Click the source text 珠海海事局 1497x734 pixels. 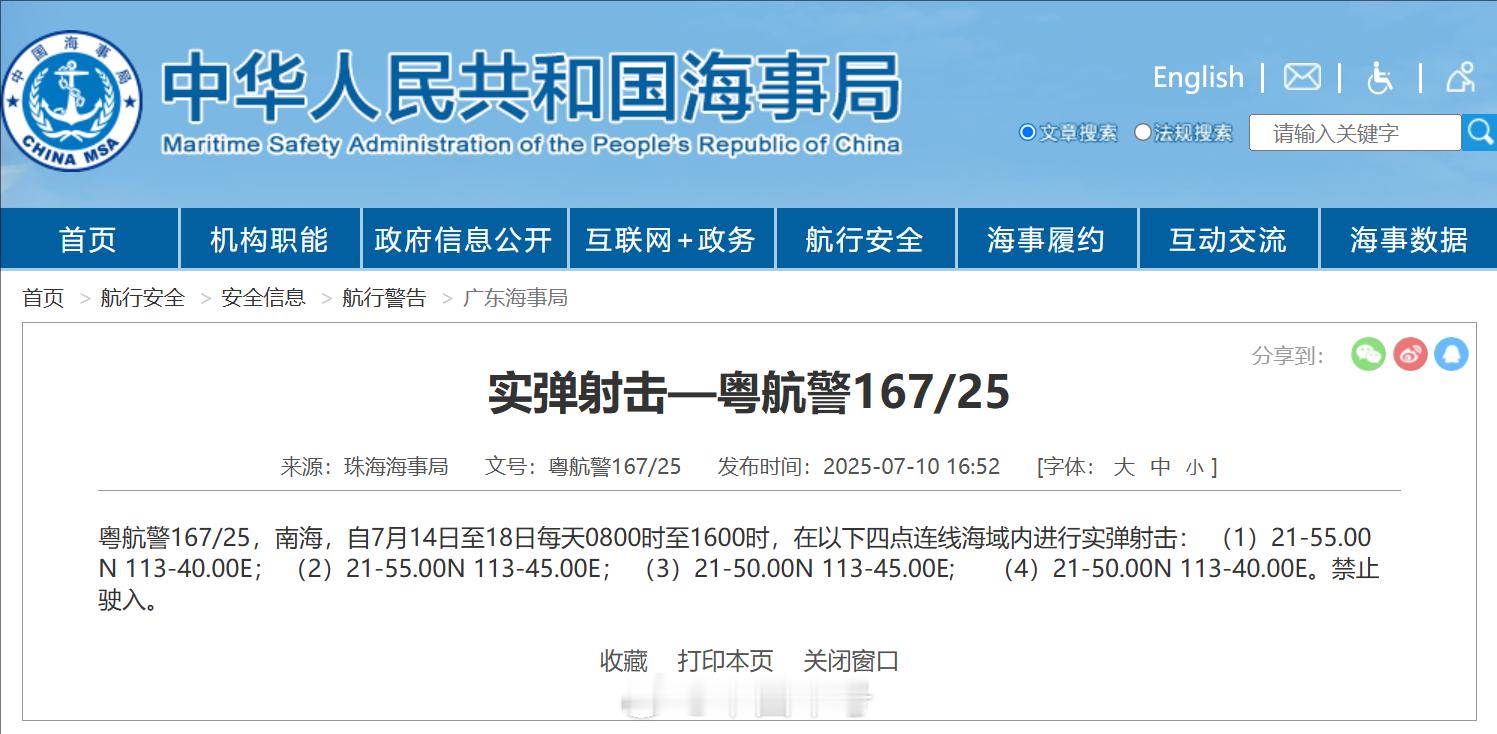click(396, 467)
